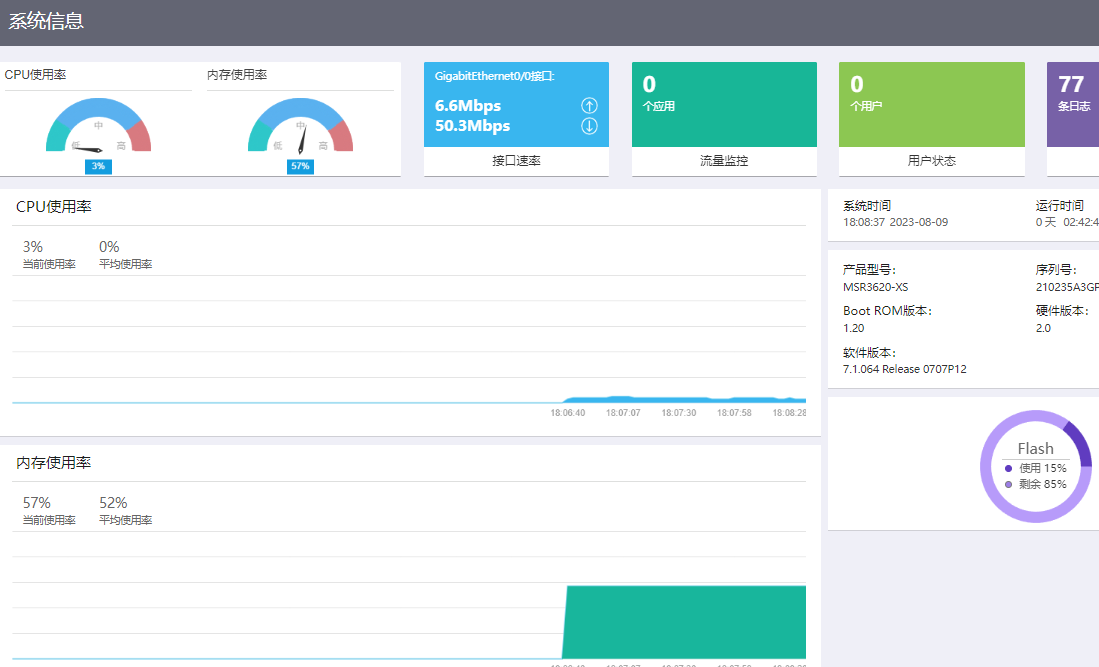Click the 0 个用户 tile

click(x=931, y=104)
